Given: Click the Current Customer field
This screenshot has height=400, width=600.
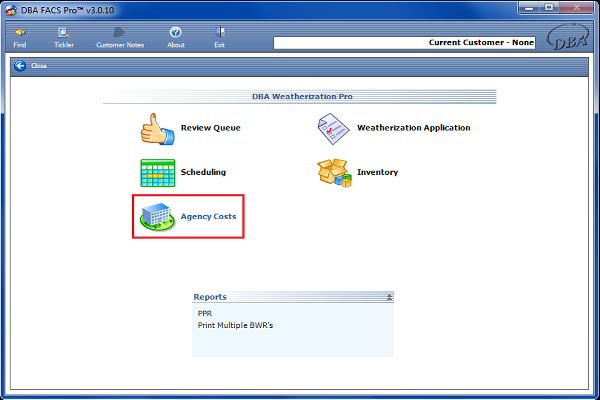Looking at the screenshot, I should (404, 42).
